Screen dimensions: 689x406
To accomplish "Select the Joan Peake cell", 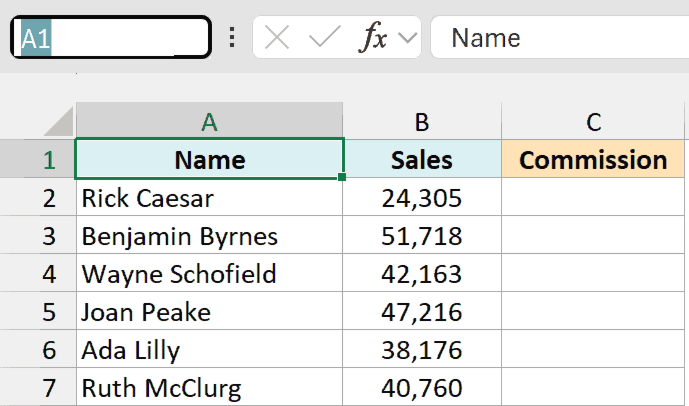I will (x=209, y=311).
